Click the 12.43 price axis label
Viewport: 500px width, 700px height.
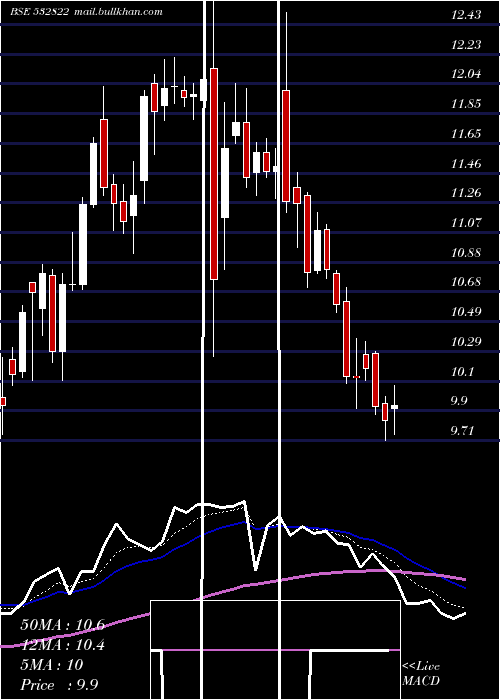[x=466, y=15]
